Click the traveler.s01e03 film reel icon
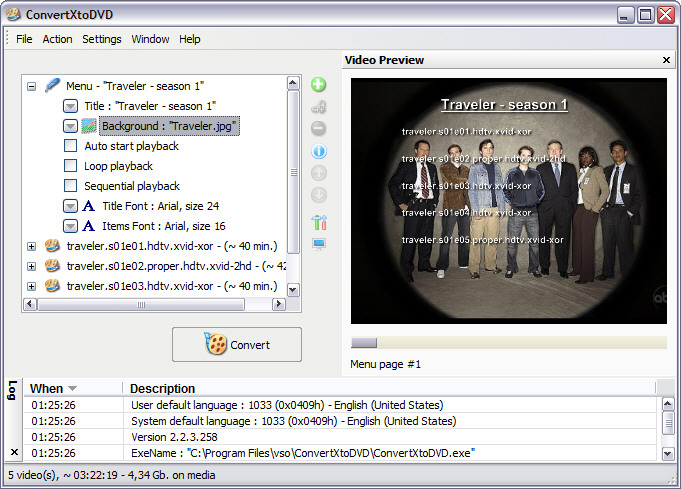Viewport: 681px width, 489px height. (x=52, y=285)
